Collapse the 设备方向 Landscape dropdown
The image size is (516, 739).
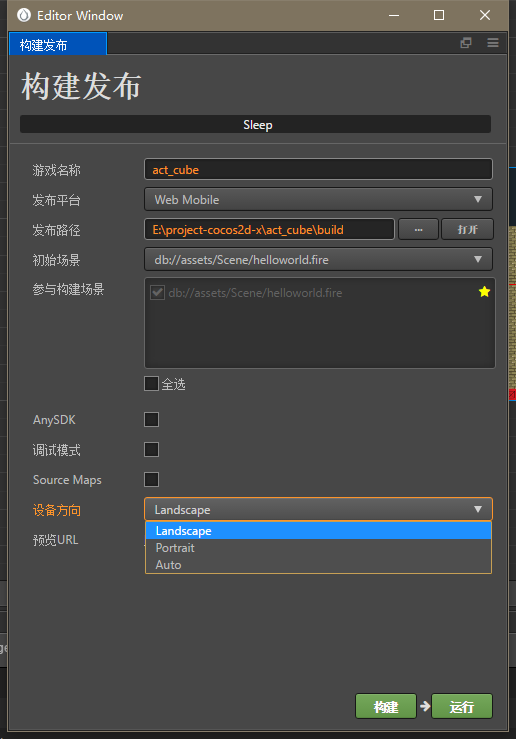pyautogui.click(x=318, y=509)
